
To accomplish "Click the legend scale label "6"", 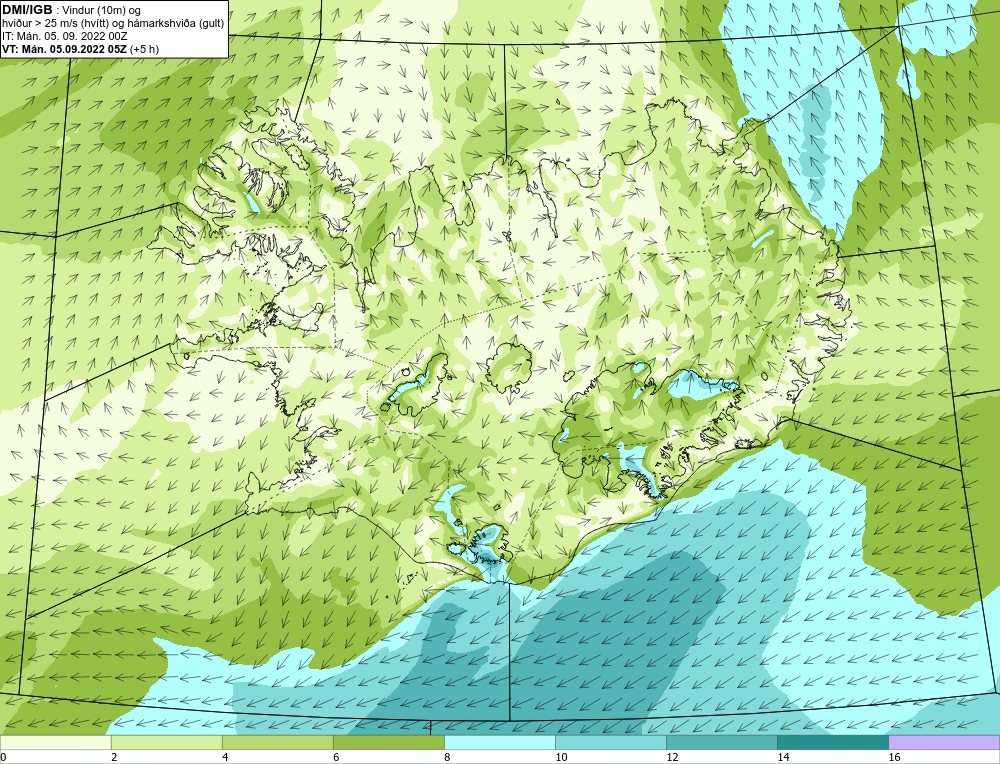I will (337, 757).
